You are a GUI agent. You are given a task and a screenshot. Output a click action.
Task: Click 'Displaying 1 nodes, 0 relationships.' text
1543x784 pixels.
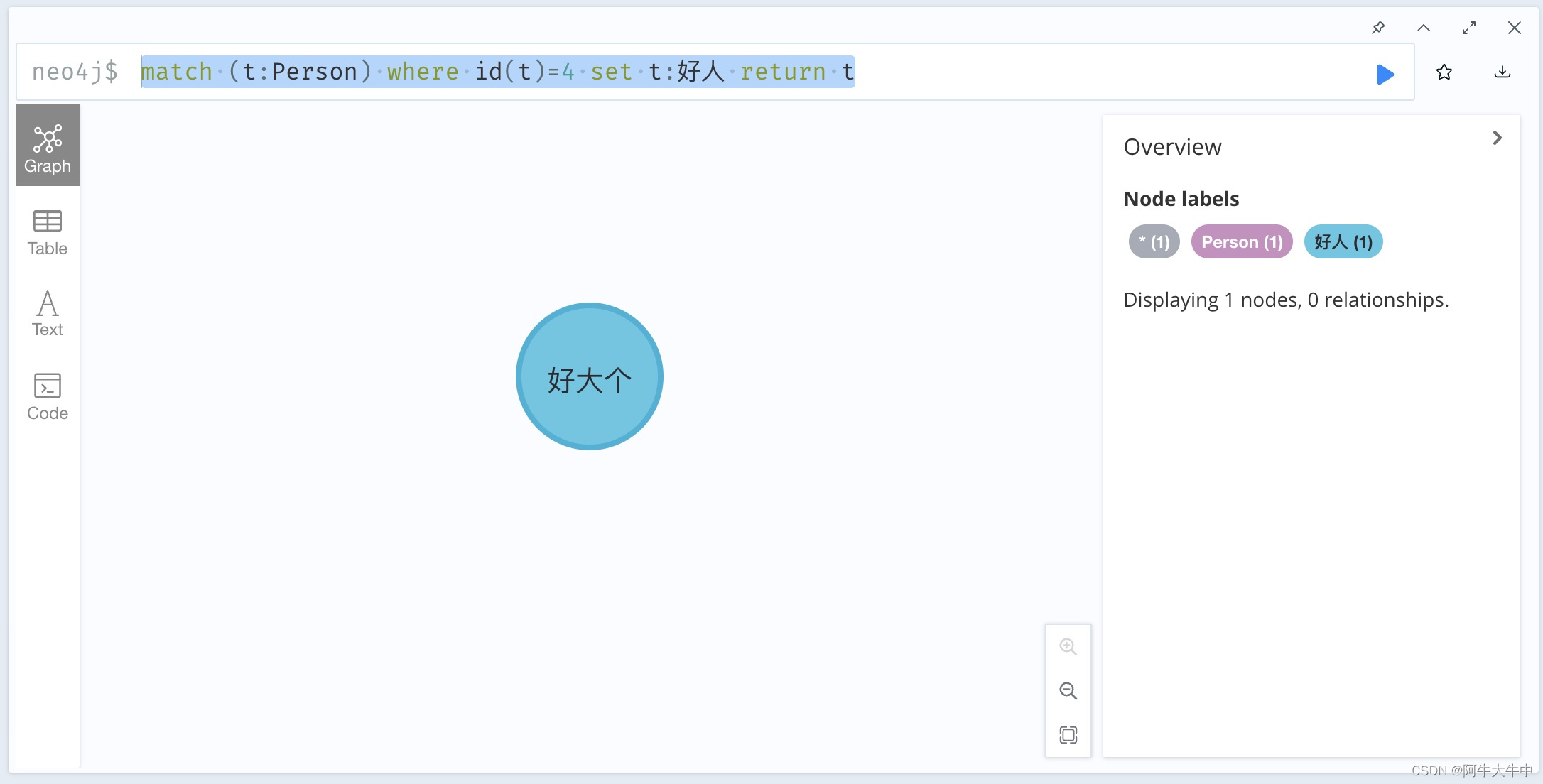click(1286, 300)
